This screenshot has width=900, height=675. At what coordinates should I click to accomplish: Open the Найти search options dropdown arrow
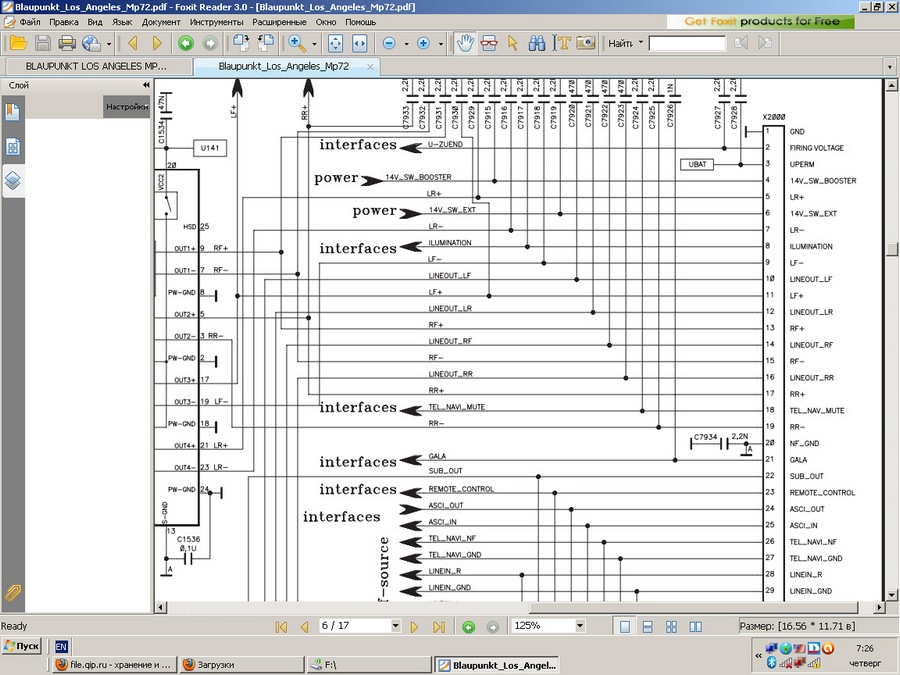point(639,43)
